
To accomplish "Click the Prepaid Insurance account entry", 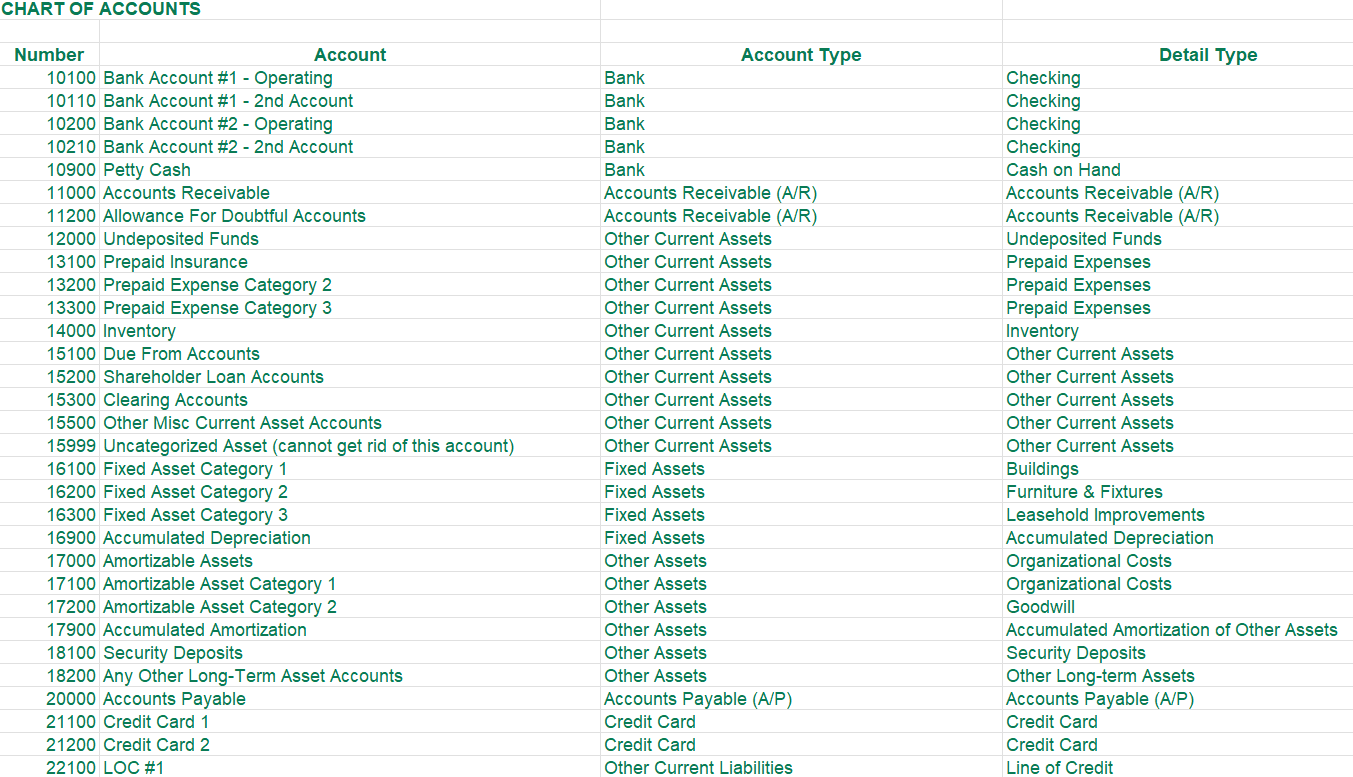I will click(174, 262).
